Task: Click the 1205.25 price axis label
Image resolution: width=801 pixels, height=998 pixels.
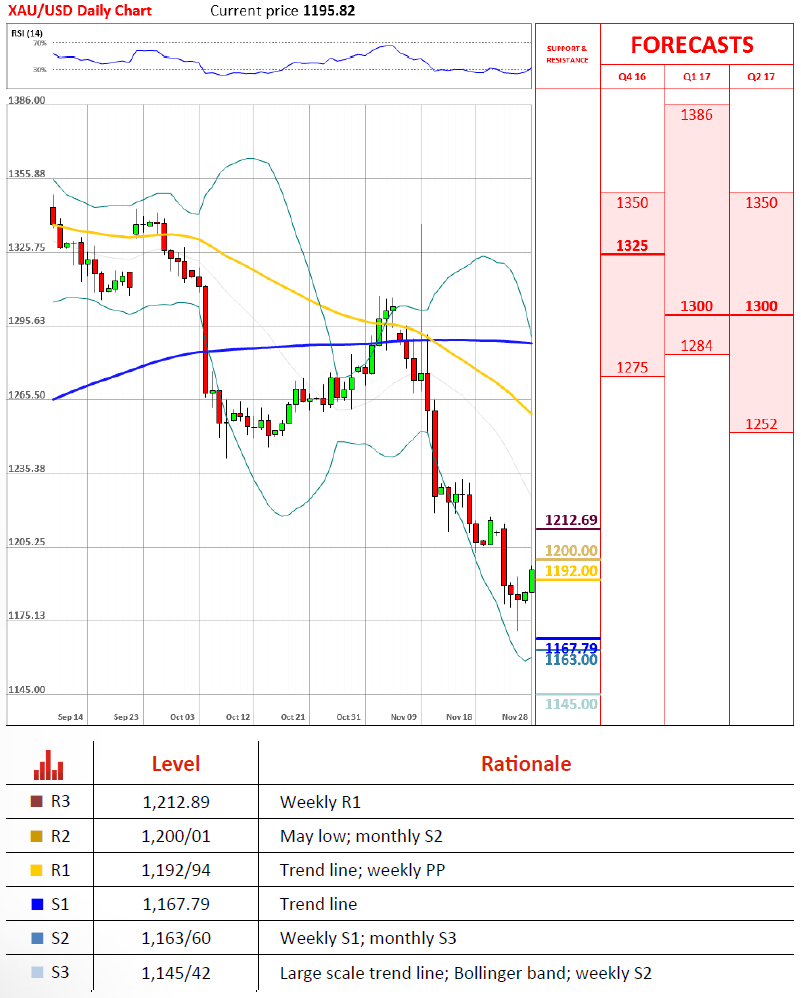Action: point(26,542)
